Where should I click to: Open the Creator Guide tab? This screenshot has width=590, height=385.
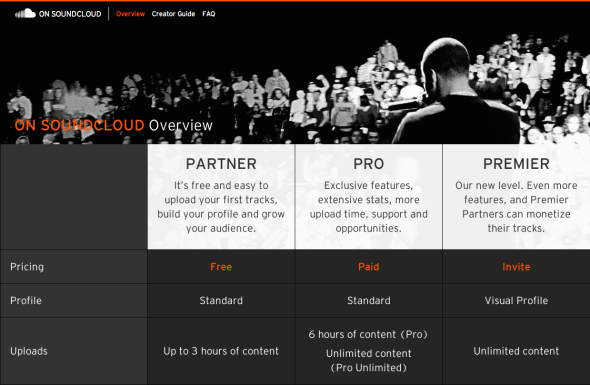click(173, 14)
